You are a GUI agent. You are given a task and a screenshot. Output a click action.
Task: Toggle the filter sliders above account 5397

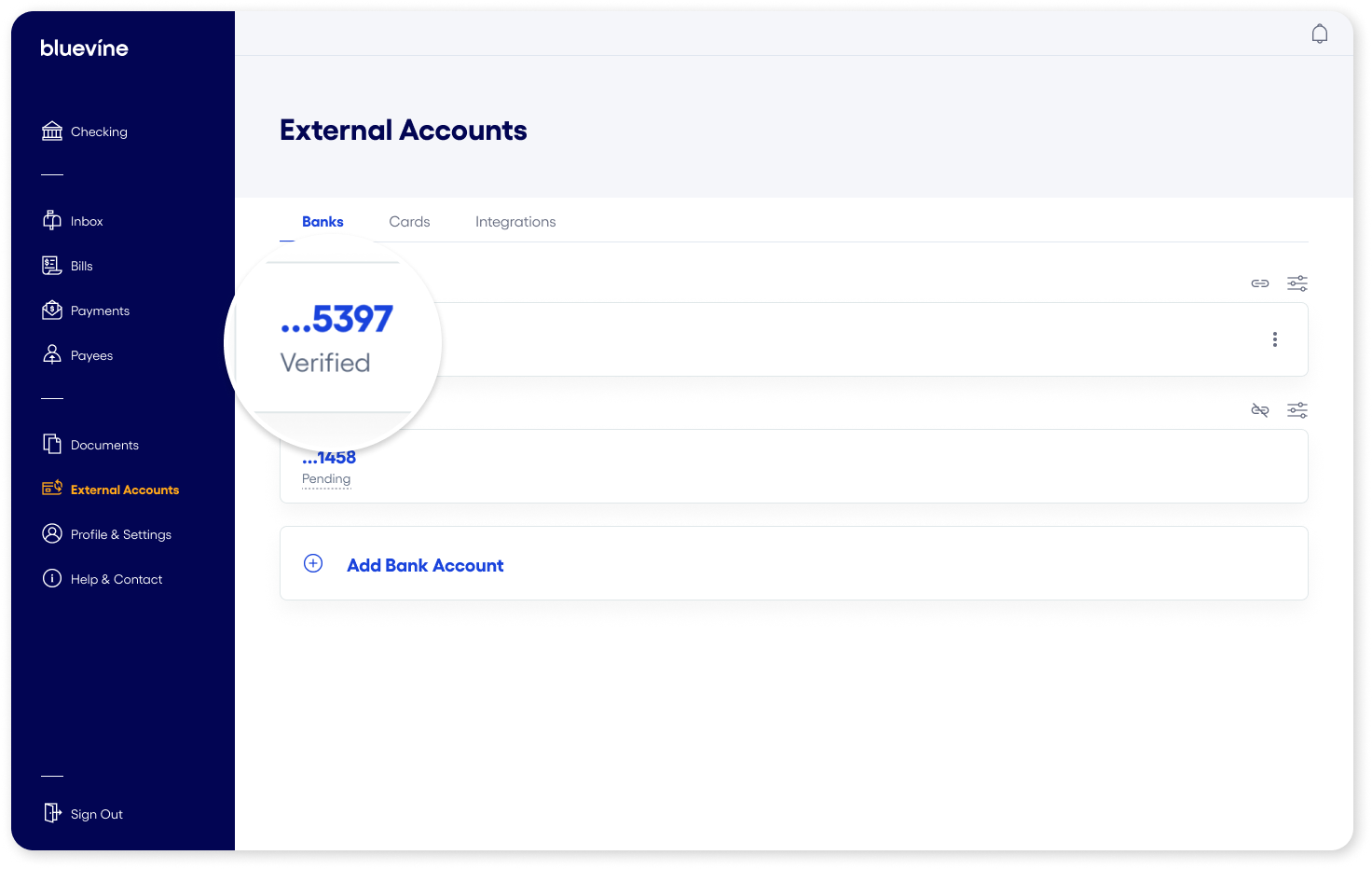1297,283
